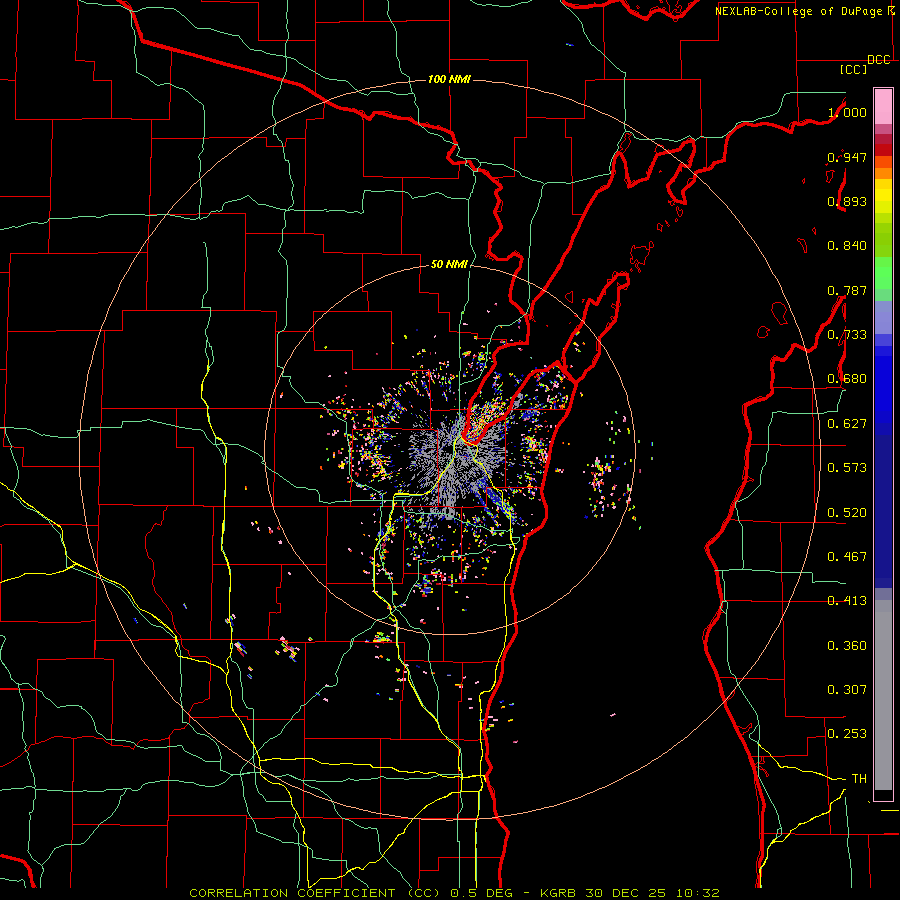Click the 50 NMI range ring label
Image resolution: width=900 pixels, height=900 pixels.
tap(449, 265)
